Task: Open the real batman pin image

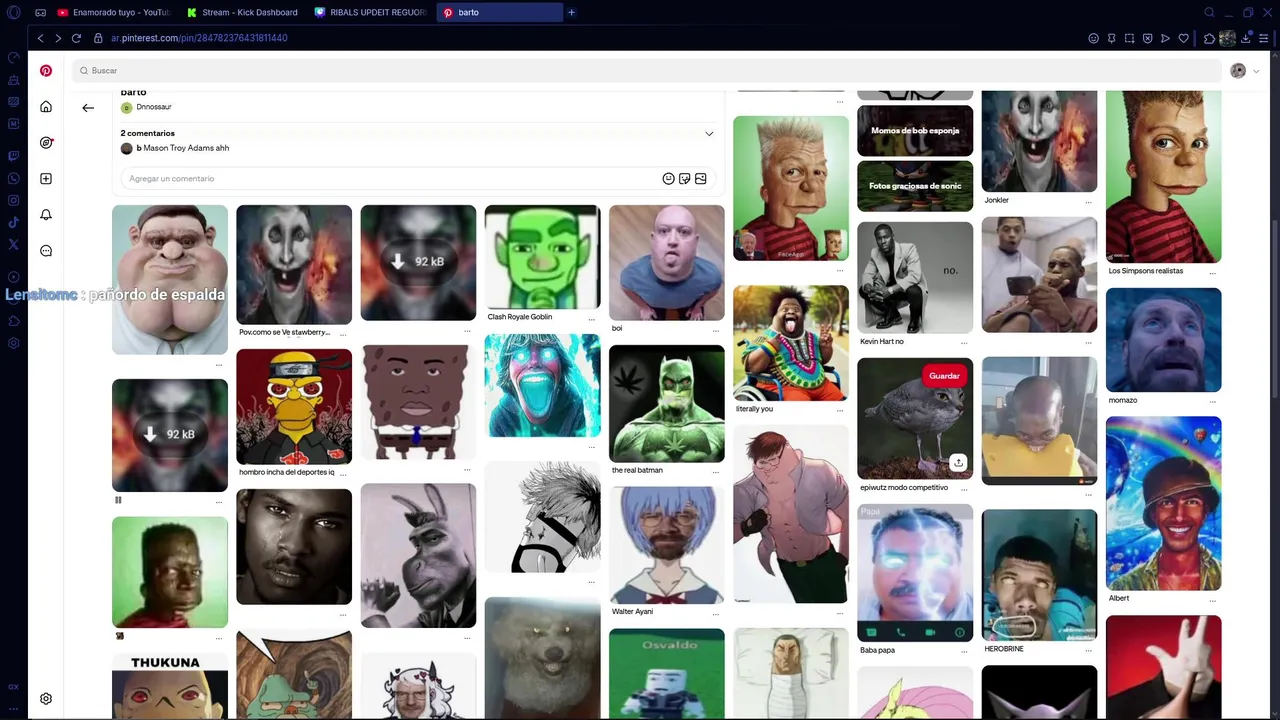Action: [666, 403]
